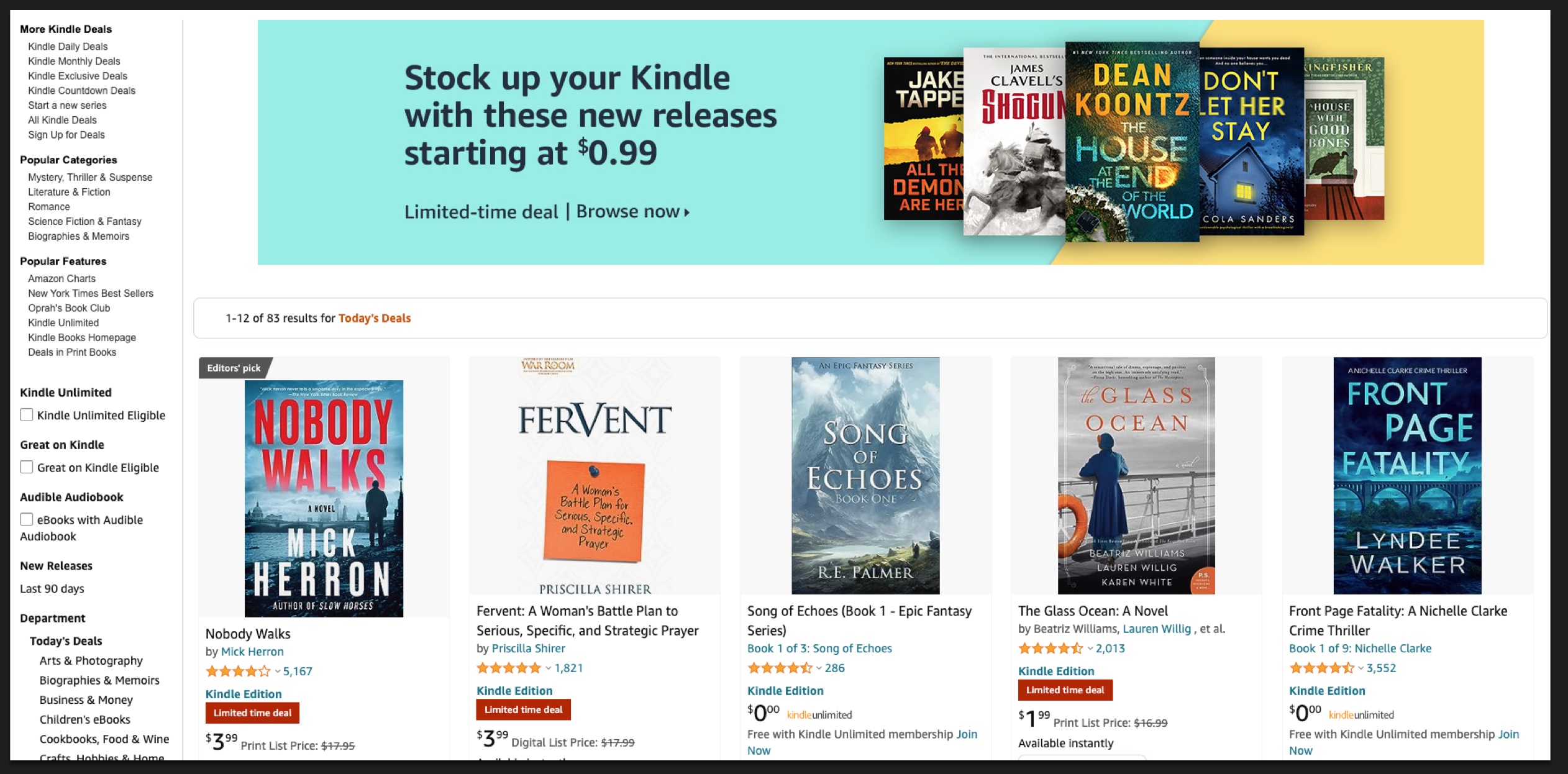Click the Limited time deal badge under The Glass Ocean
Viewport: 1568px width, 774px height.
click(x=1065, y=690)
